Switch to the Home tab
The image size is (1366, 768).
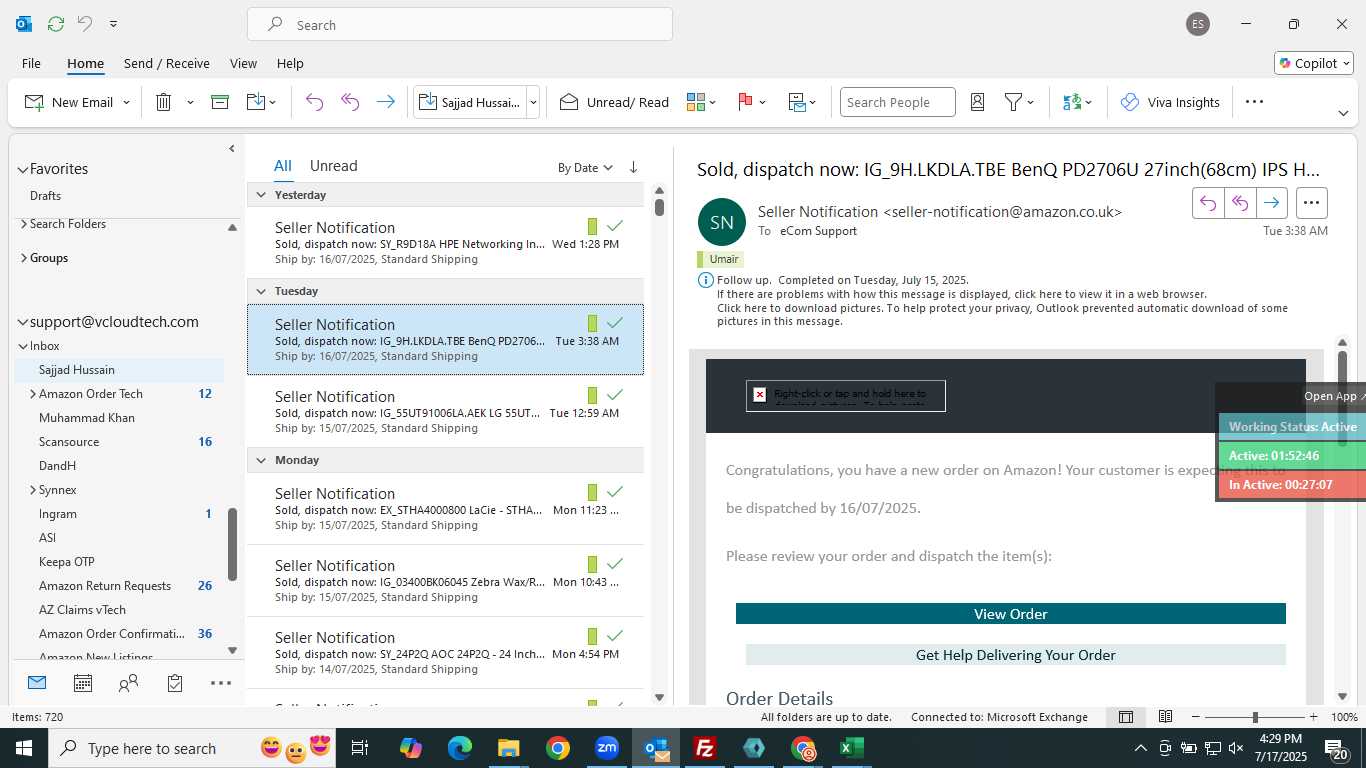[x=85, y=63]
